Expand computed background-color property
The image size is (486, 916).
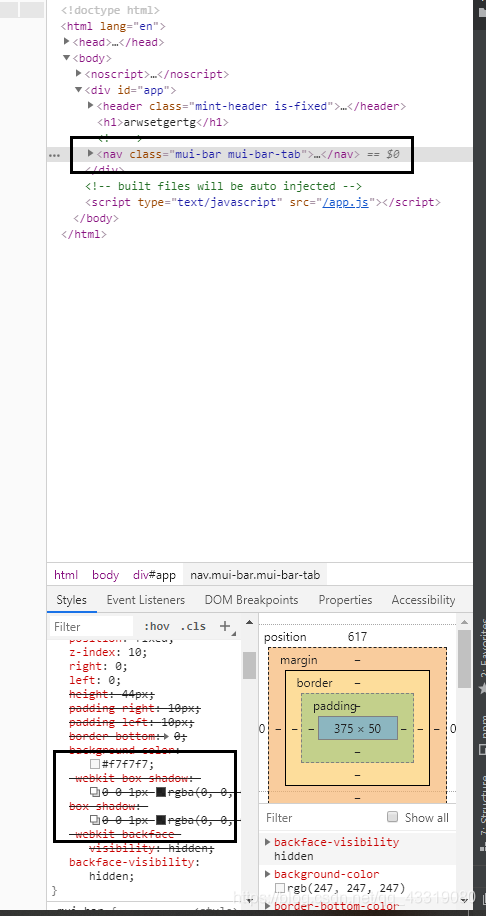tap(268, 874)
